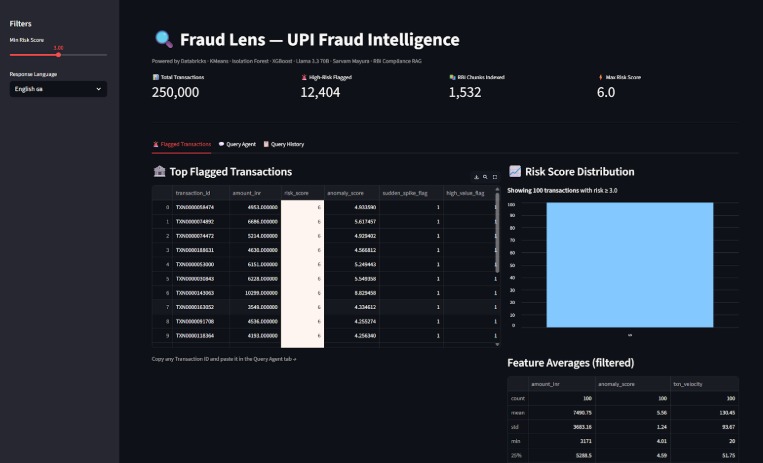Select the amount cell 6228.000000

[x=255, y=279]
